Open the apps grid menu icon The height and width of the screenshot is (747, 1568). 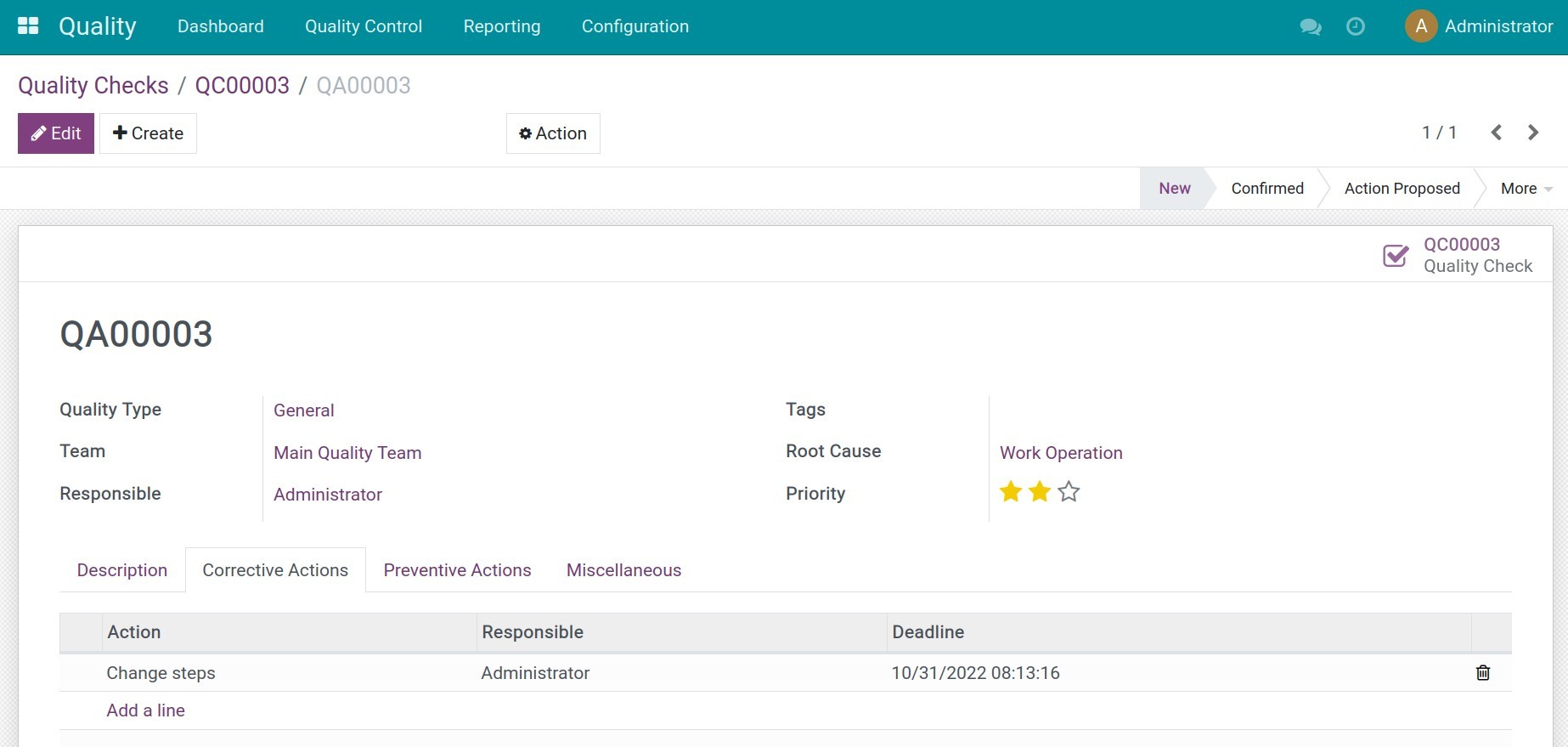(28, 26)
